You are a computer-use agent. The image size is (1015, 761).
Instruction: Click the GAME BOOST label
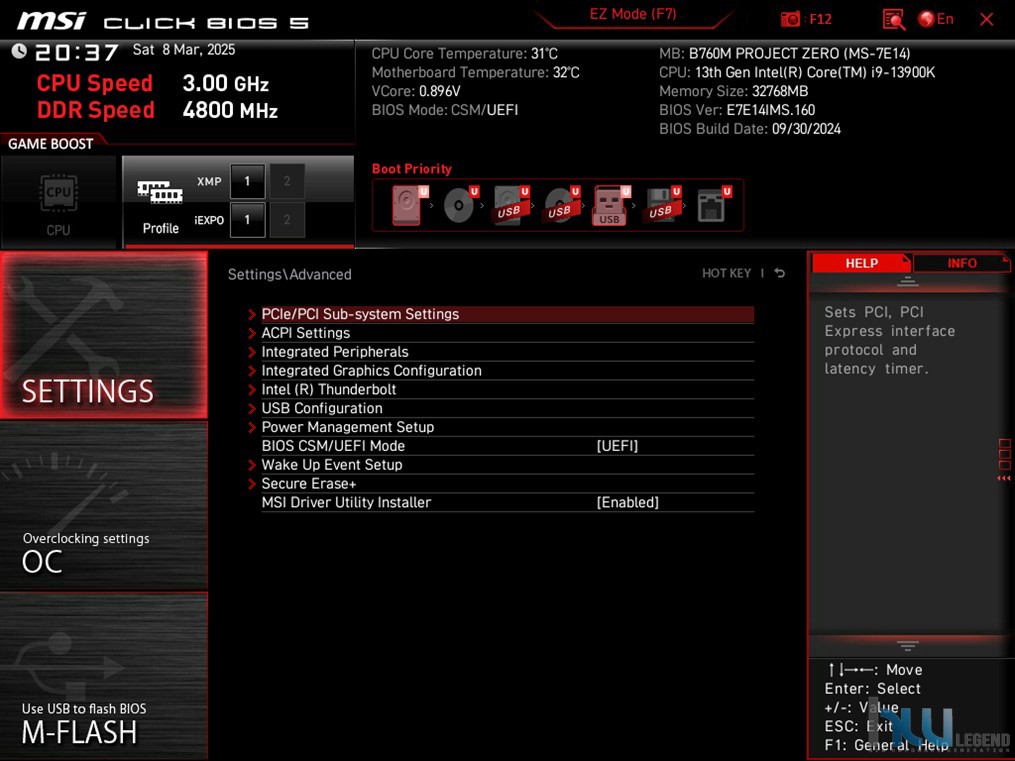50,144
